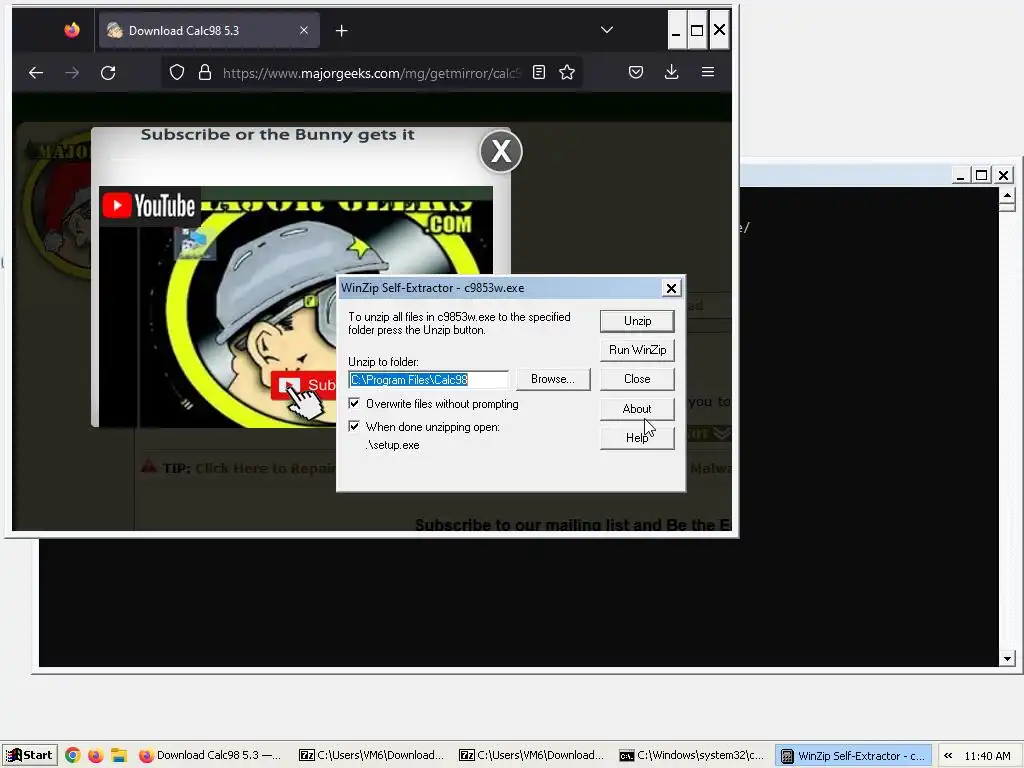The image size is (1024, 768).
Task: Open Save to Pocket icon
Action: [x=635, y=72]
